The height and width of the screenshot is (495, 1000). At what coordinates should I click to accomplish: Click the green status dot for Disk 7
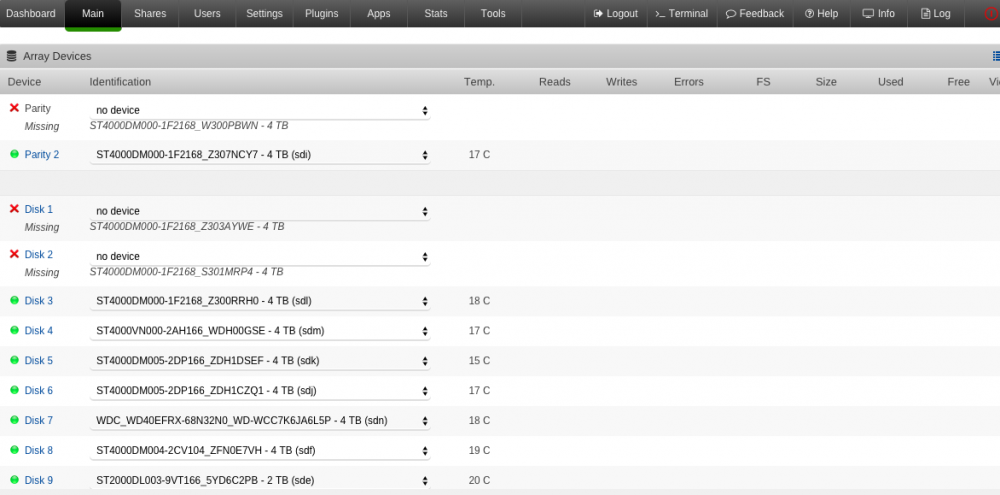15,420
